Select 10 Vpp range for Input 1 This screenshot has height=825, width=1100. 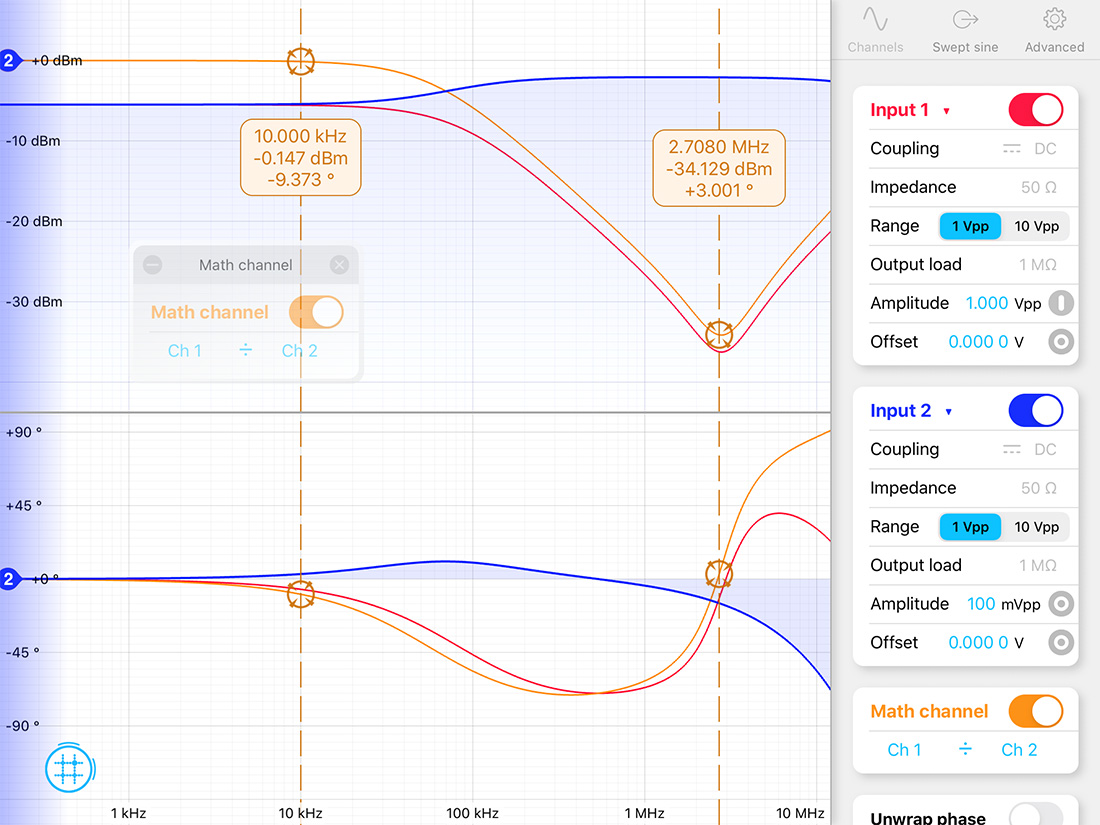[x=1036, y=226]
